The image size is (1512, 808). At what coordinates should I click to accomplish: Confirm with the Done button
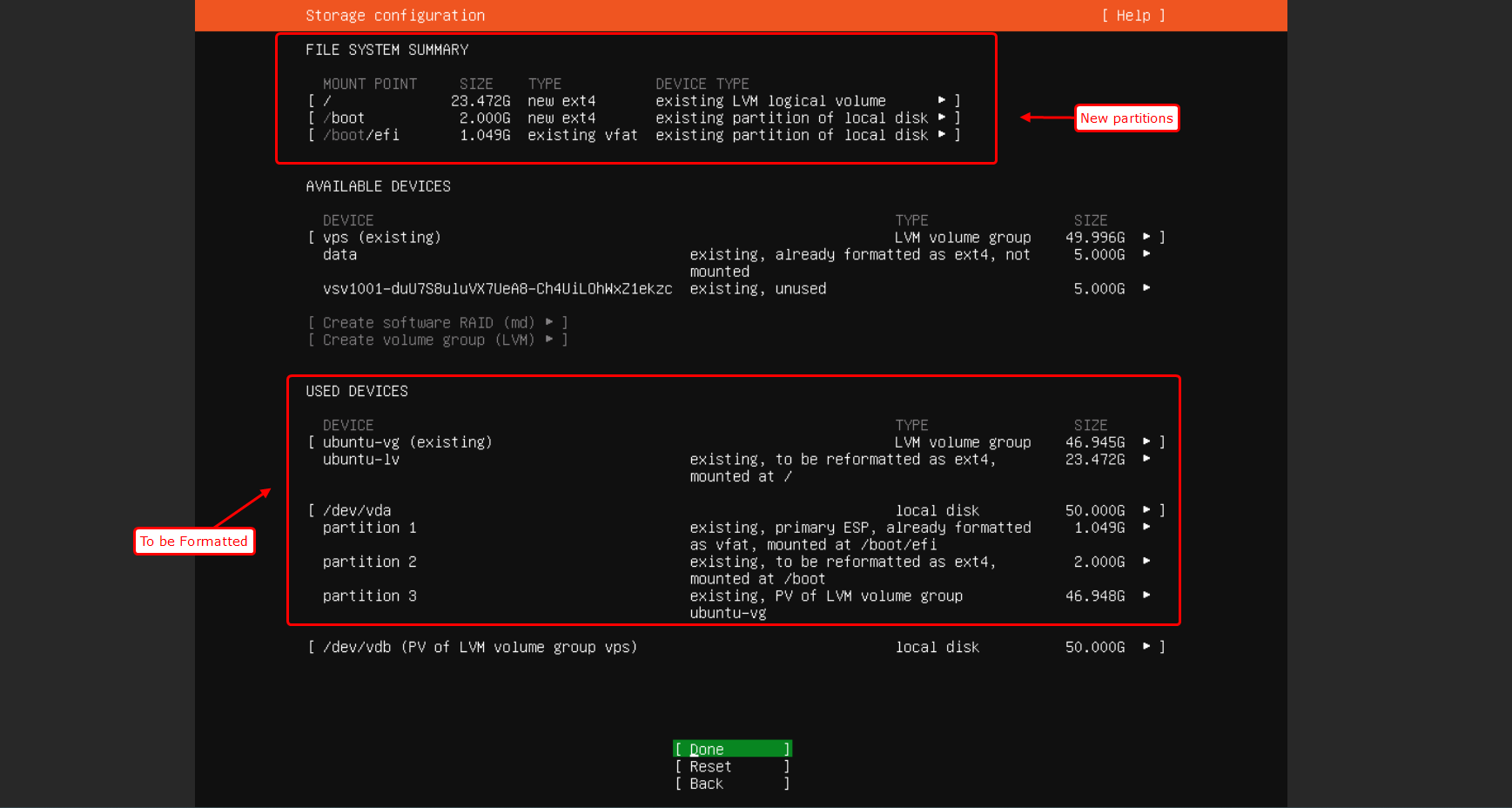(732, 749)
